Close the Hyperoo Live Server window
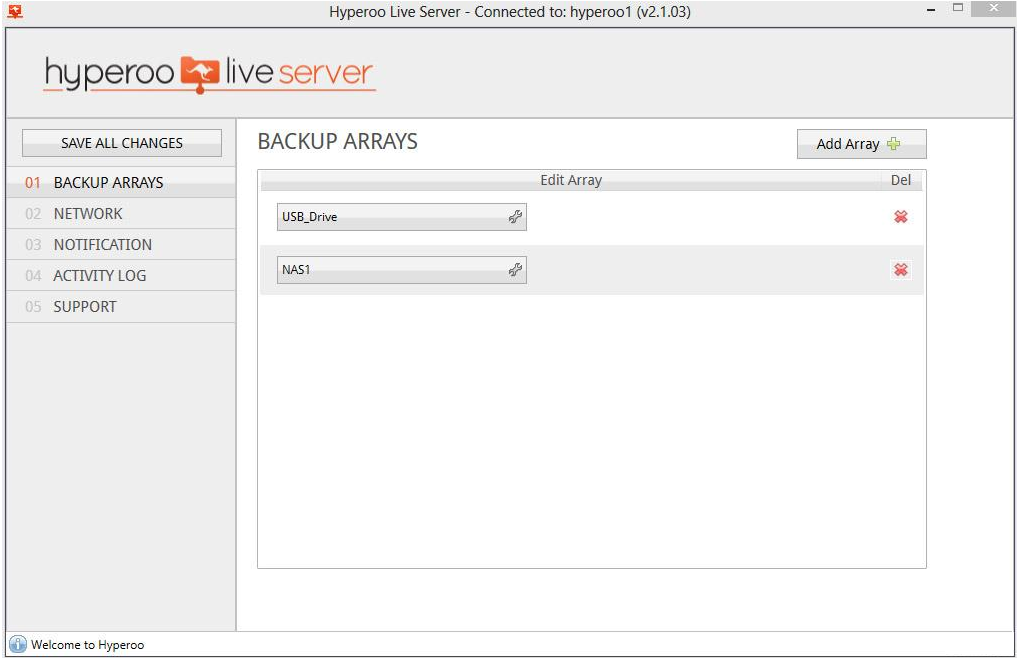1017x658 pixels. point(990,9)
